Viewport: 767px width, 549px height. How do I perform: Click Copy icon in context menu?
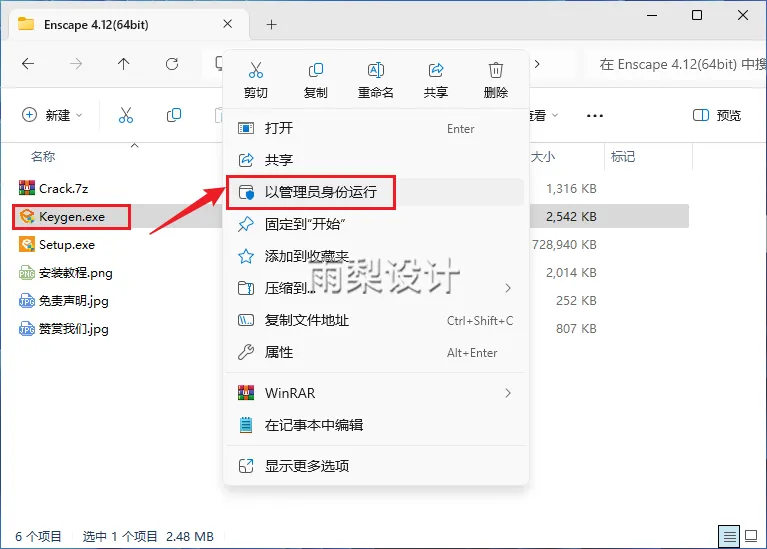click(316, 70)
